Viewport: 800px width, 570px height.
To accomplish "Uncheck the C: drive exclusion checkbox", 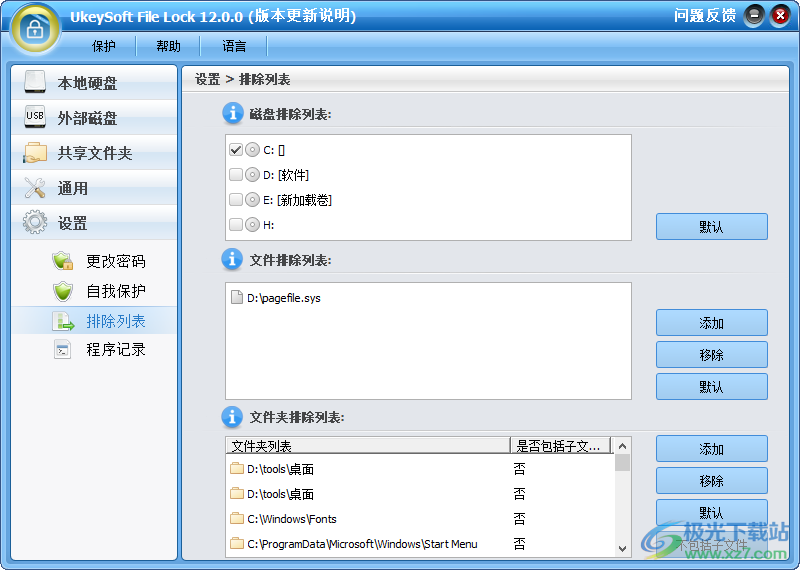I will [x=236, y=150].
